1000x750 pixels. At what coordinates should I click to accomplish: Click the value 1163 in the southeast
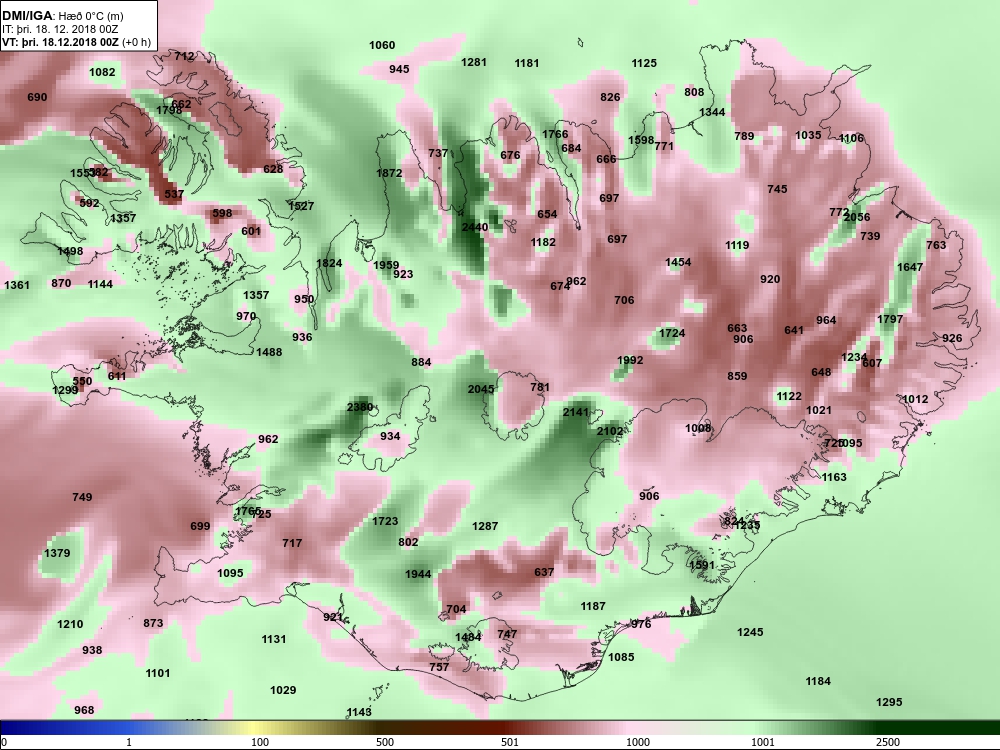coord(834,477)
